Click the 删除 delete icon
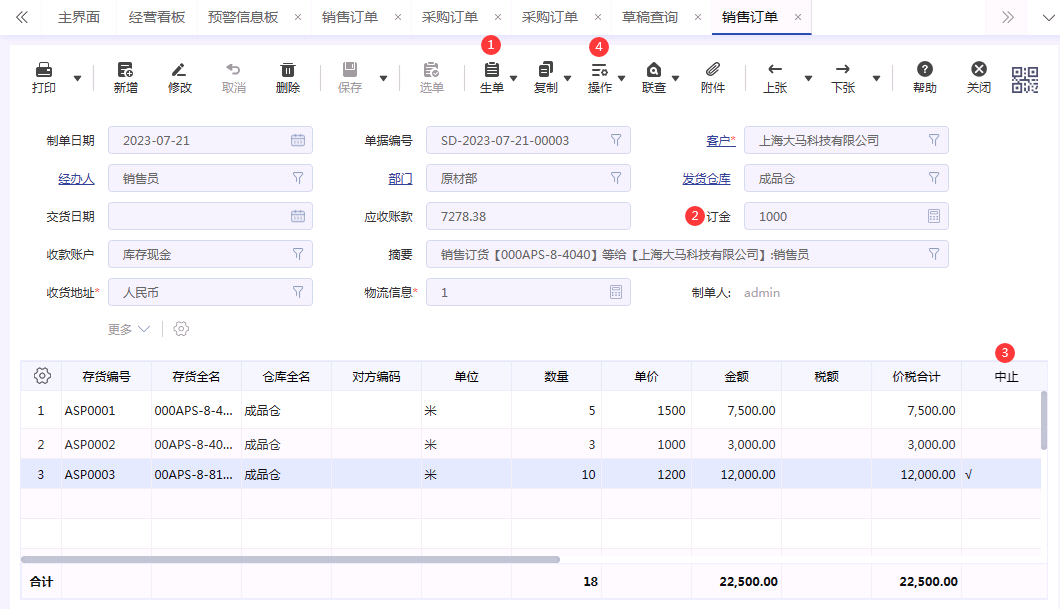The image size is (1060, 609). [x=289, y=70]
